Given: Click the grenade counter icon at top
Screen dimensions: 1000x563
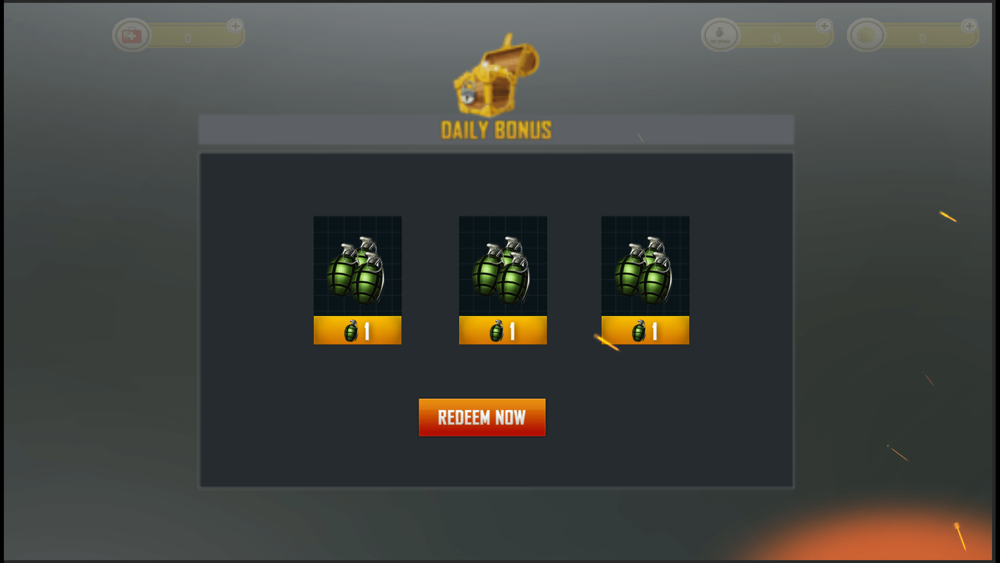Looking at the screenshot, I should click(x=720, y=35).
